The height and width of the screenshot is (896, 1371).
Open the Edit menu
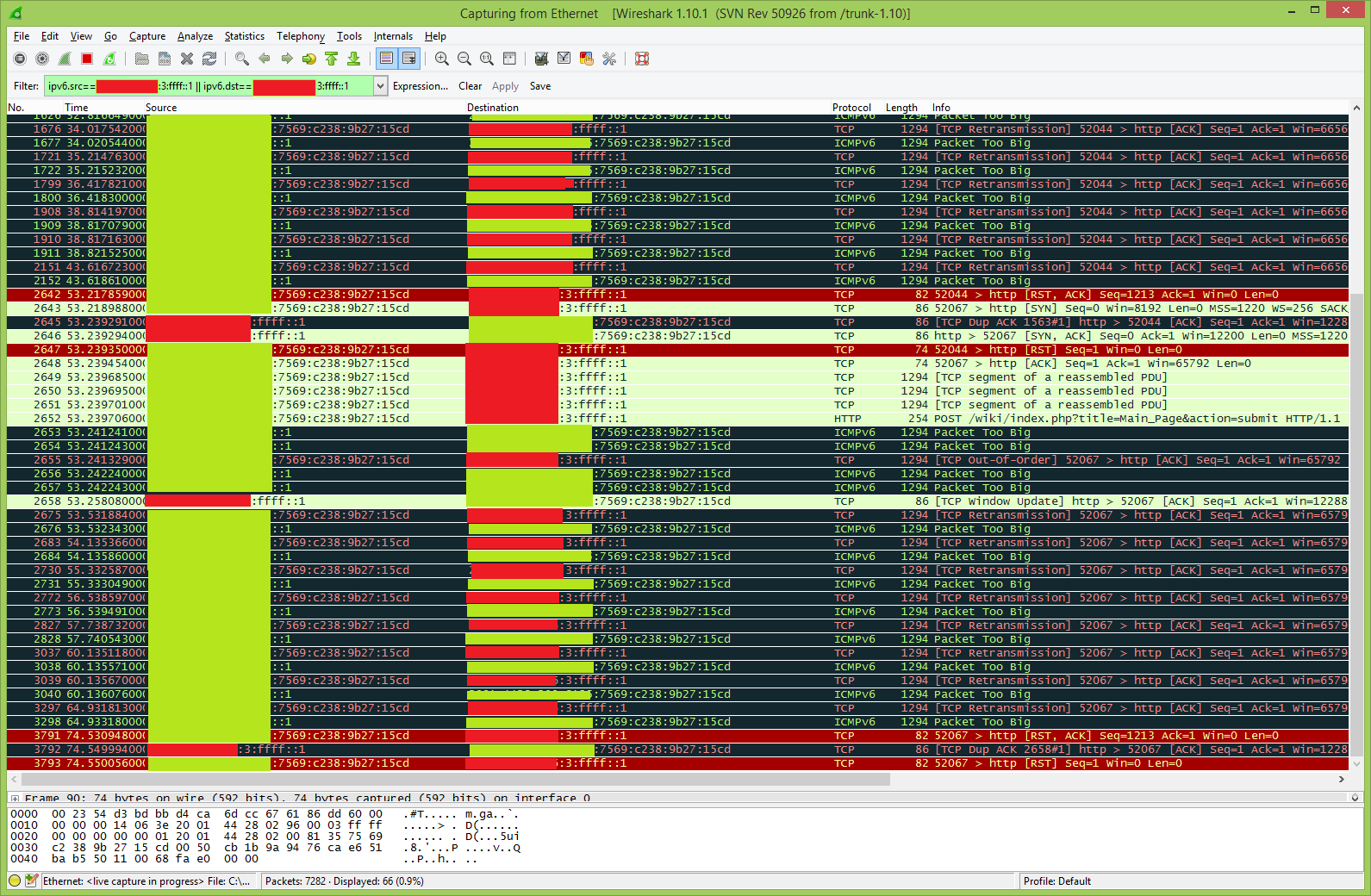point(50,36)
